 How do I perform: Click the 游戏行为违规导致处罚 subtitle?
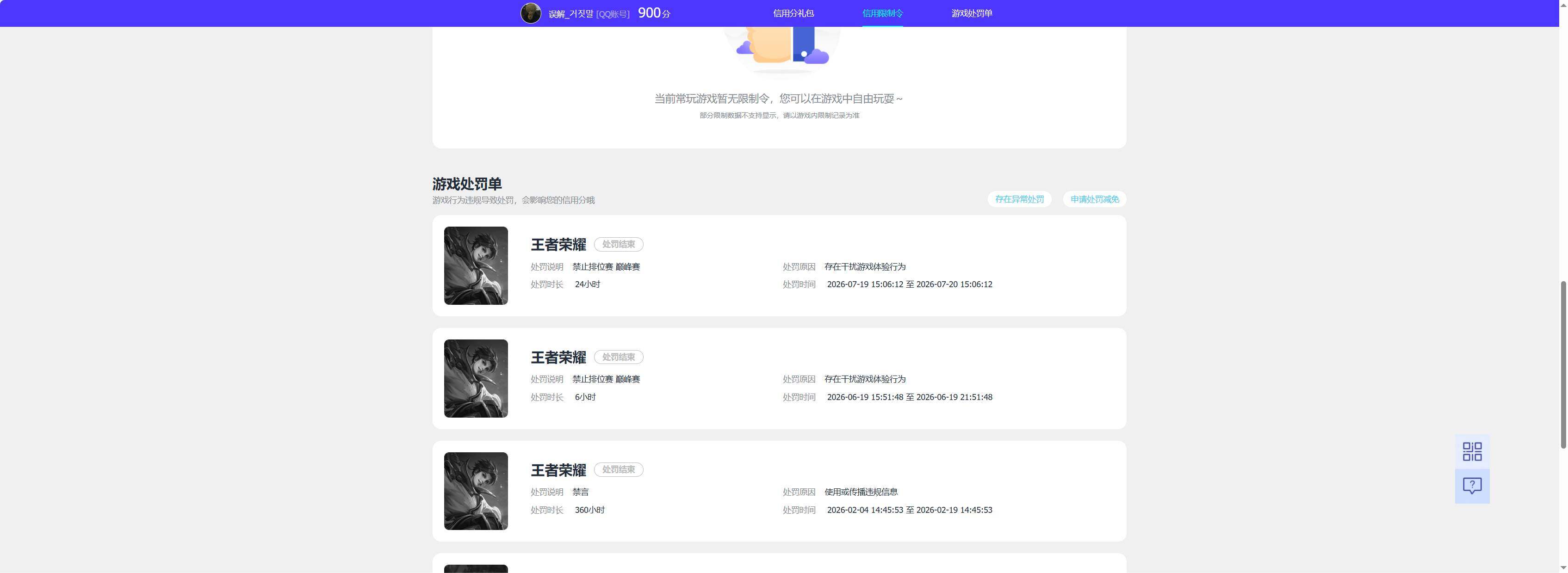pyautogui.click(x=513, y=200)
